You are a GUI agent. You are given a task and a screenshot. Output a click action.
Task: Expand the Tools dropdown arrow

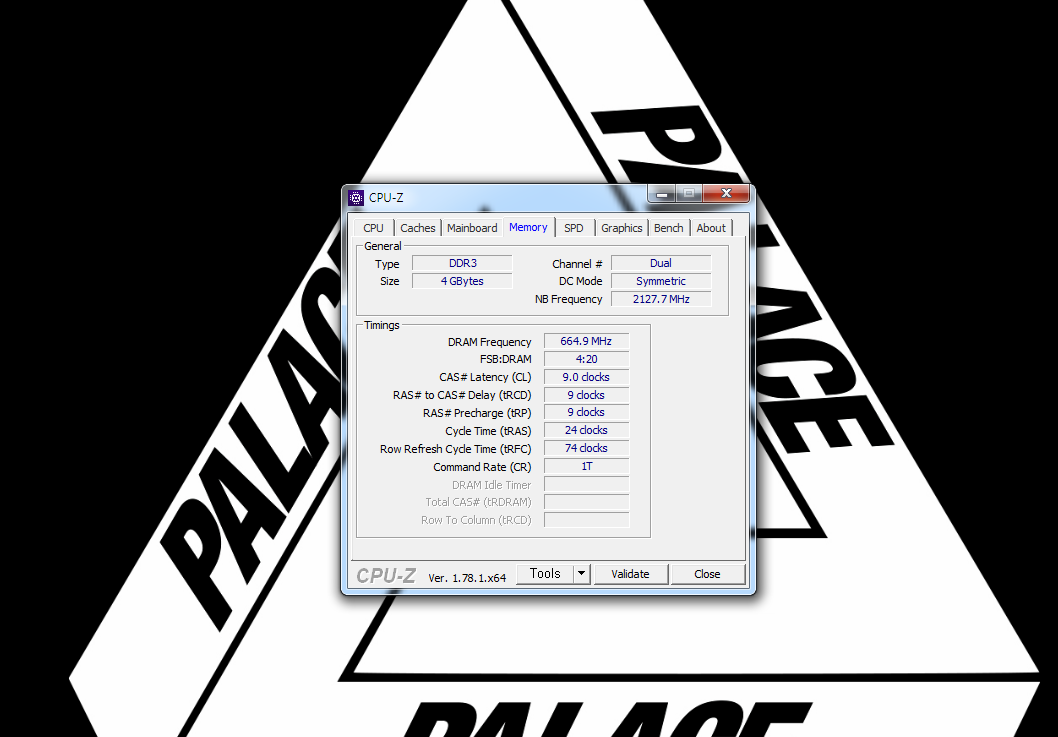point(582,574)
